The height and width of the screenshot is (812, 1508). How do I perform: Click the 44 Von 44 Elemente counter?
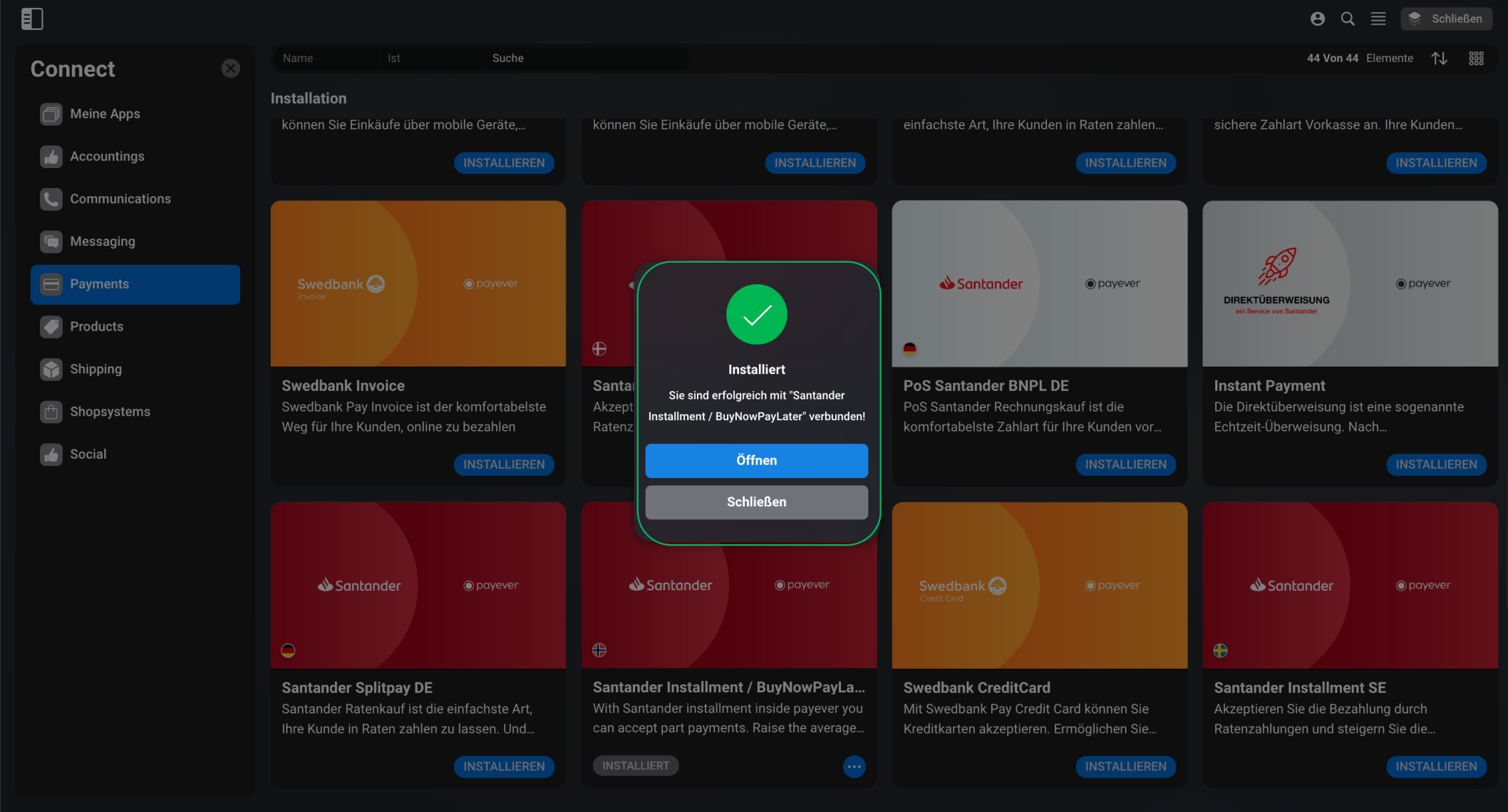point(1360,58)
